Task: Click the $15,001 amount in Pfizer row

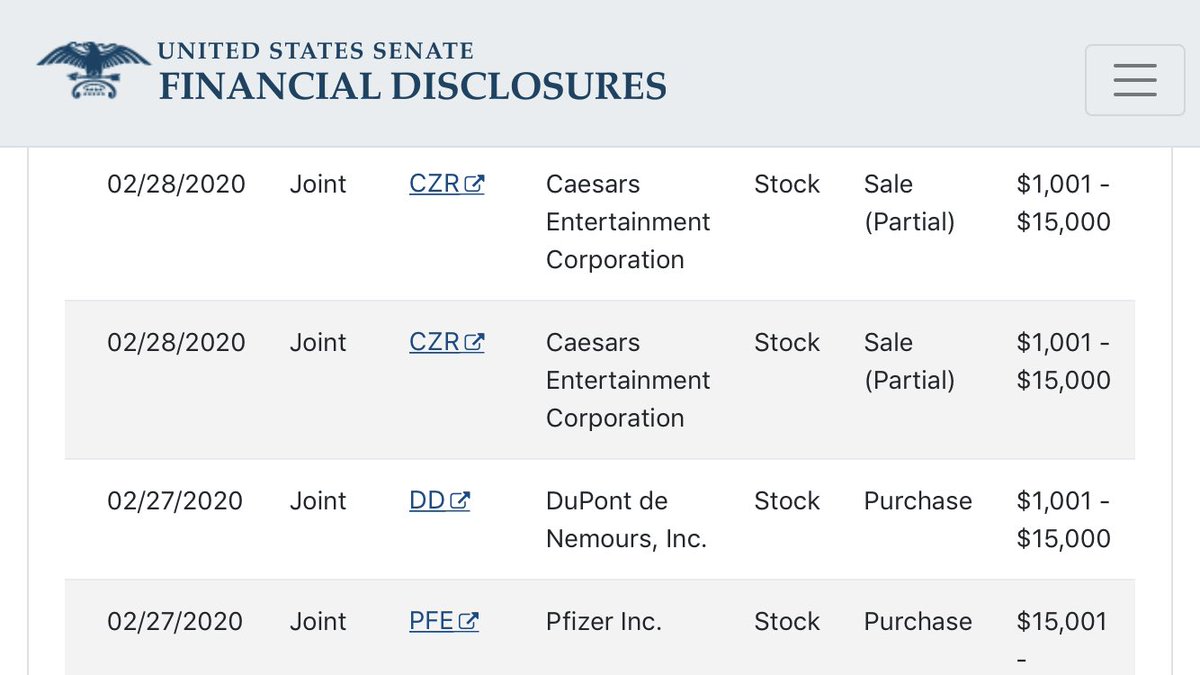Action: click(x=1062, y=621)
